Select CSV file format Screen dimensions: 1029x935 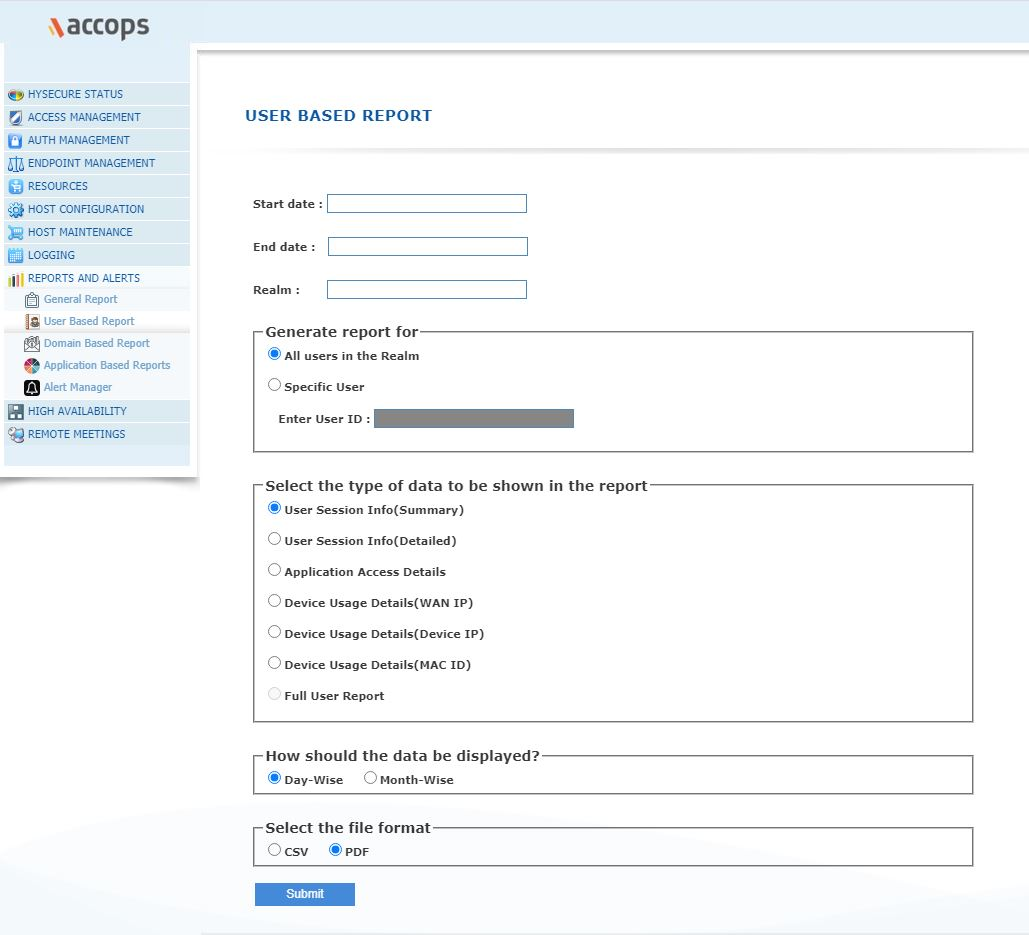[274, 850]
